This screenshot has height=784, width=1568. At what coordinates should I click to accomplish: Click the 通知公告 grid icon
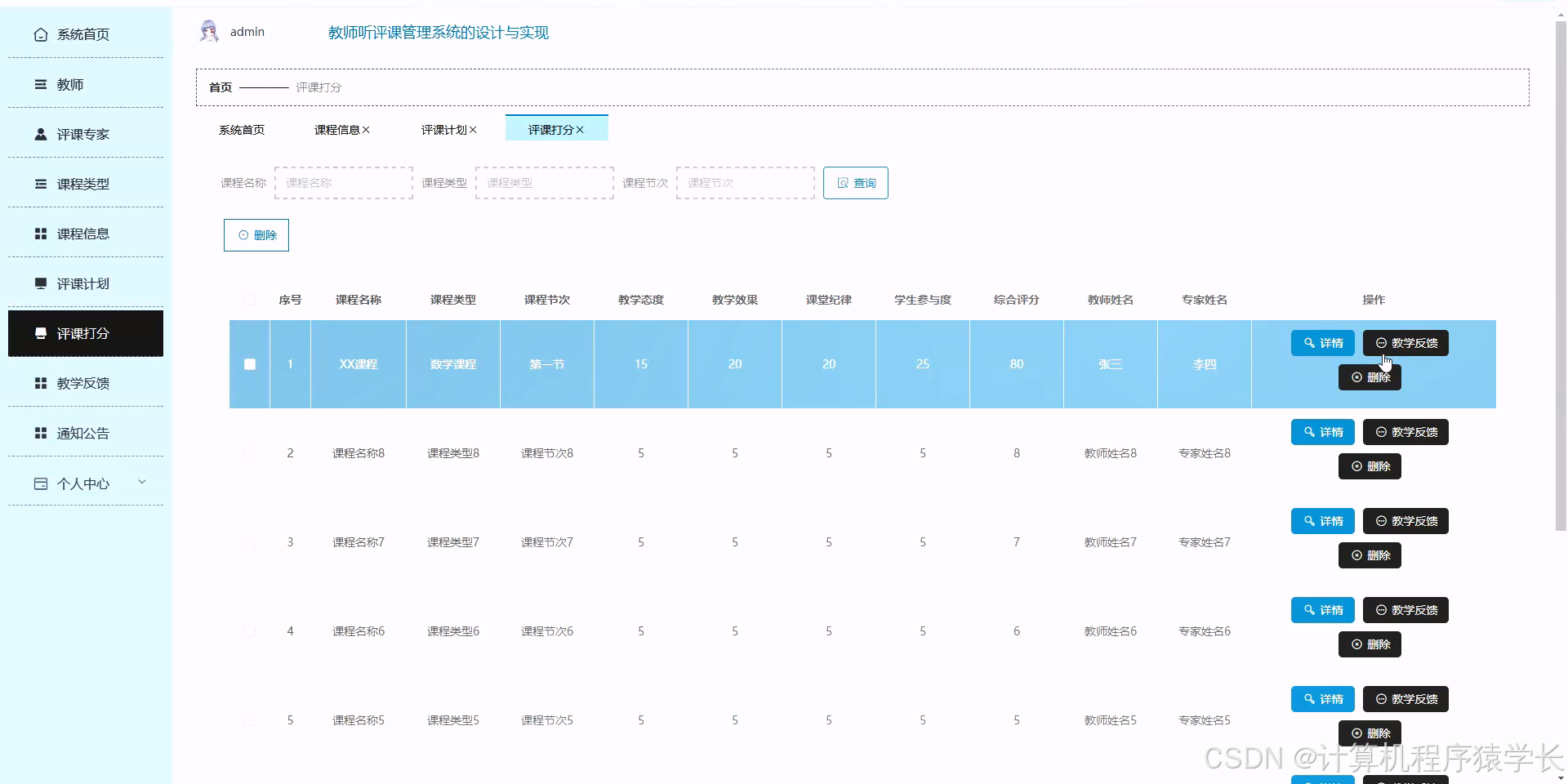point(40,433)
